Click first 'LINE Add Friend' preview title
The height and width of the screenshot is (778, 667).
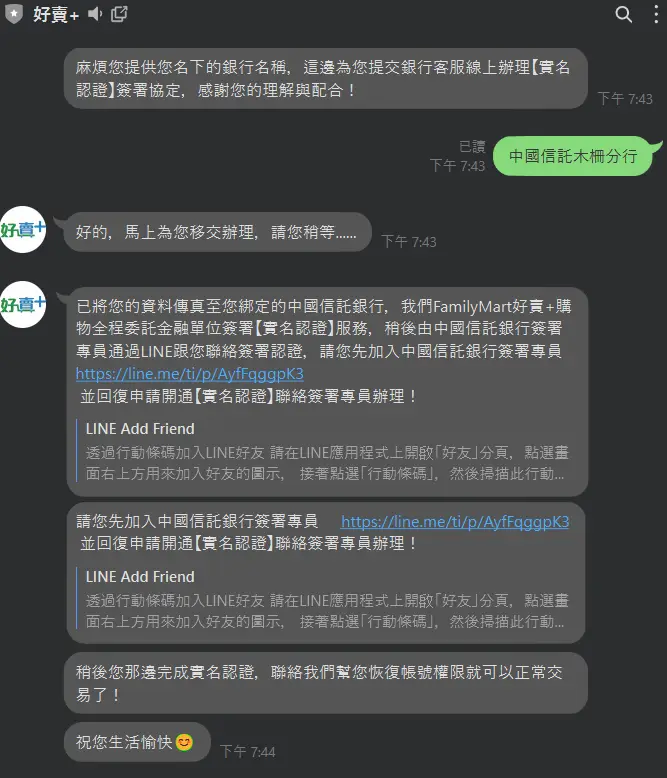point(140,429)
